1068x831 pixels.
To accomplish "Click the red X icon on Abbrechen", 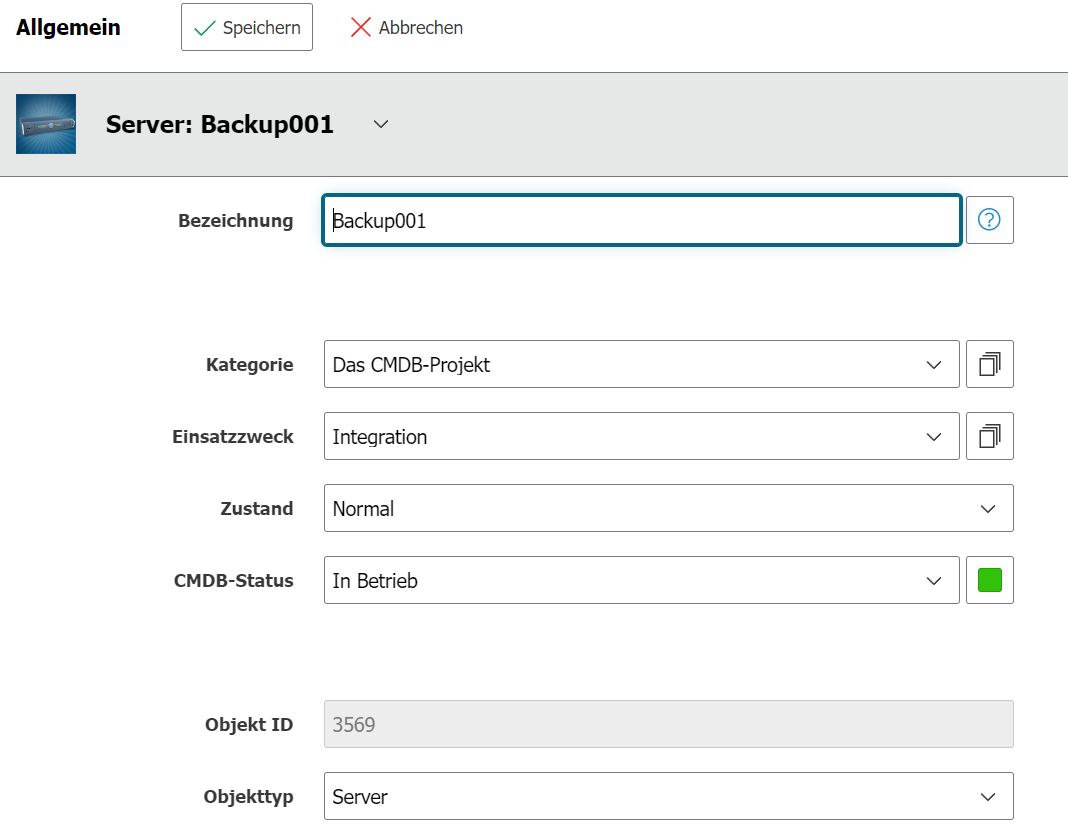I will [x=361, y=28].
